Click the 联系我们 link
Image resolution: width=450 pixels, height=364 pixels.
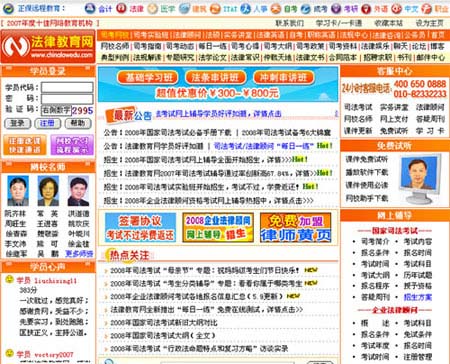(290, 23)
